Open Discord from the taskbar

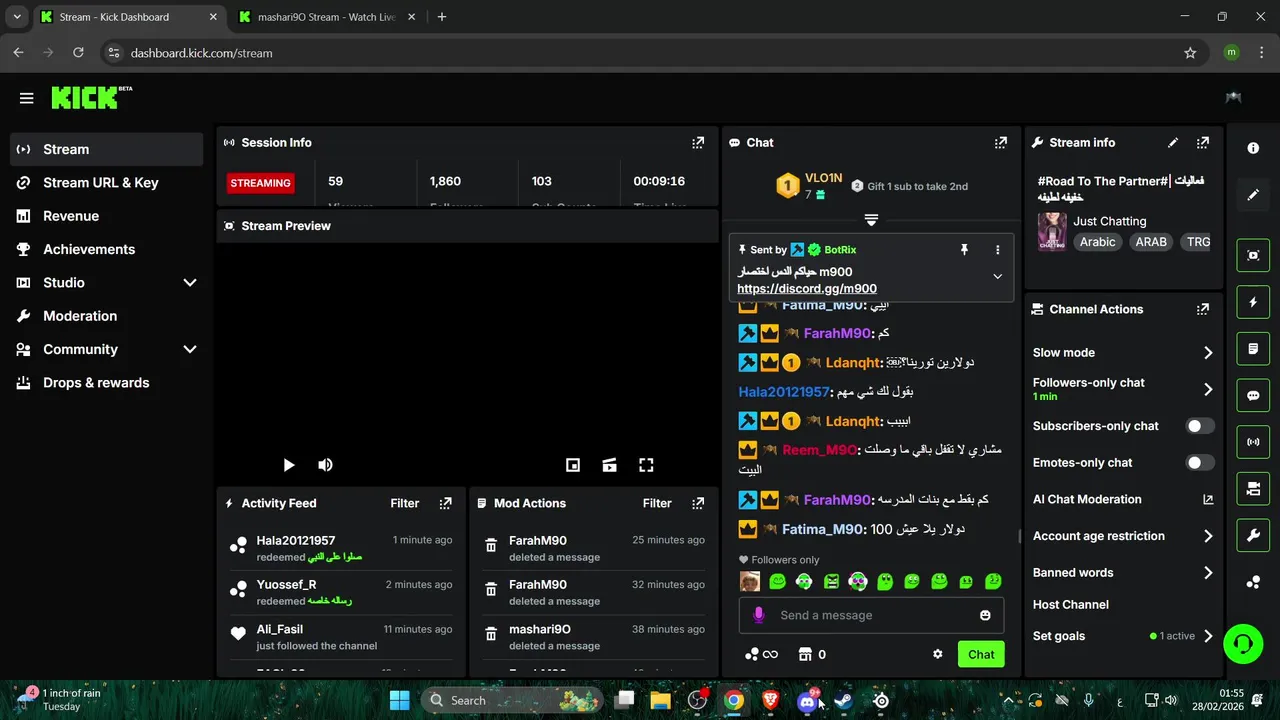[x=807, y=700]
